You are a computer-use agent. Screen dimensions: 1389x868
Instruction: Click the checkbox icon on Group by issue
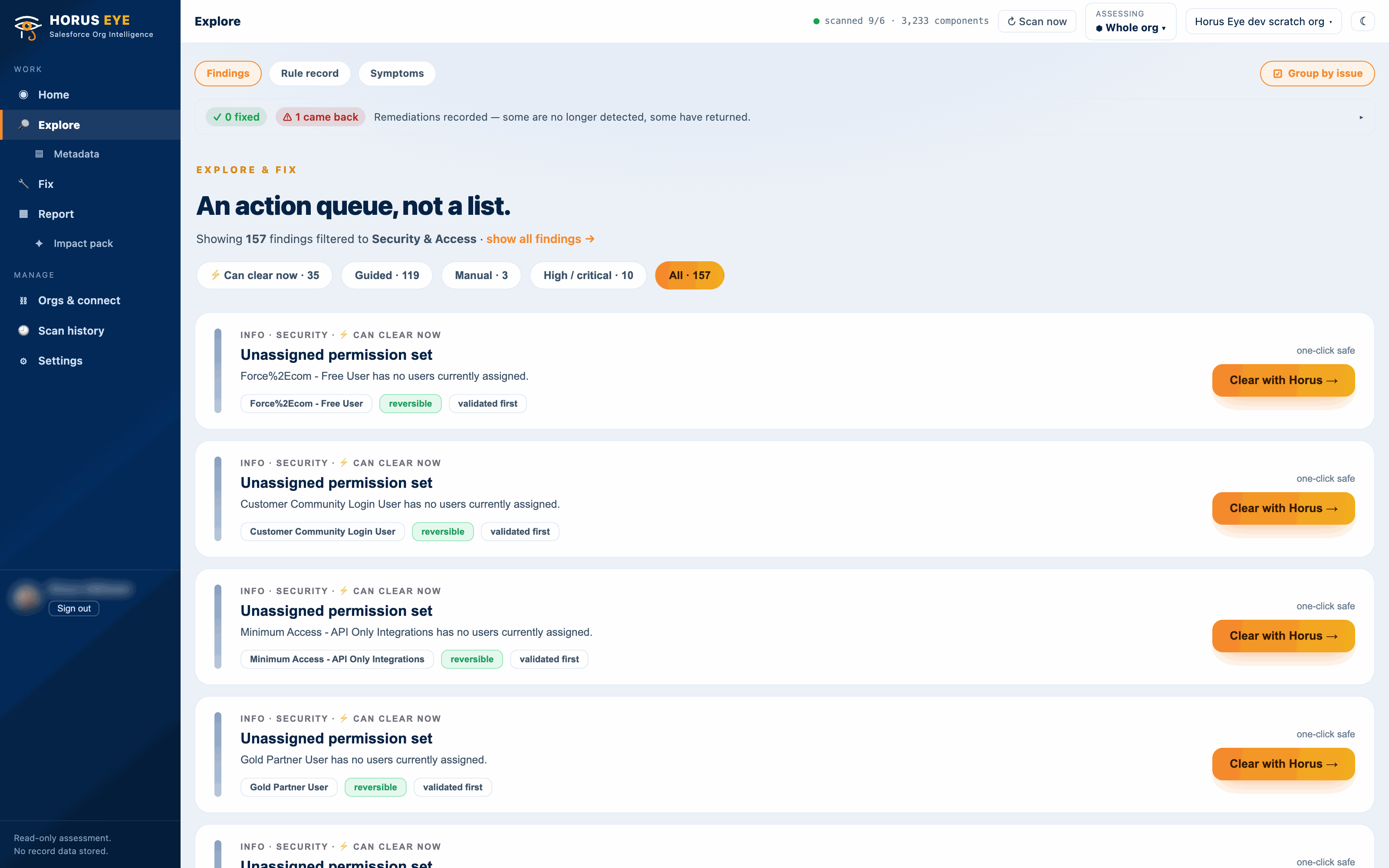click(x=1277, y=73)
